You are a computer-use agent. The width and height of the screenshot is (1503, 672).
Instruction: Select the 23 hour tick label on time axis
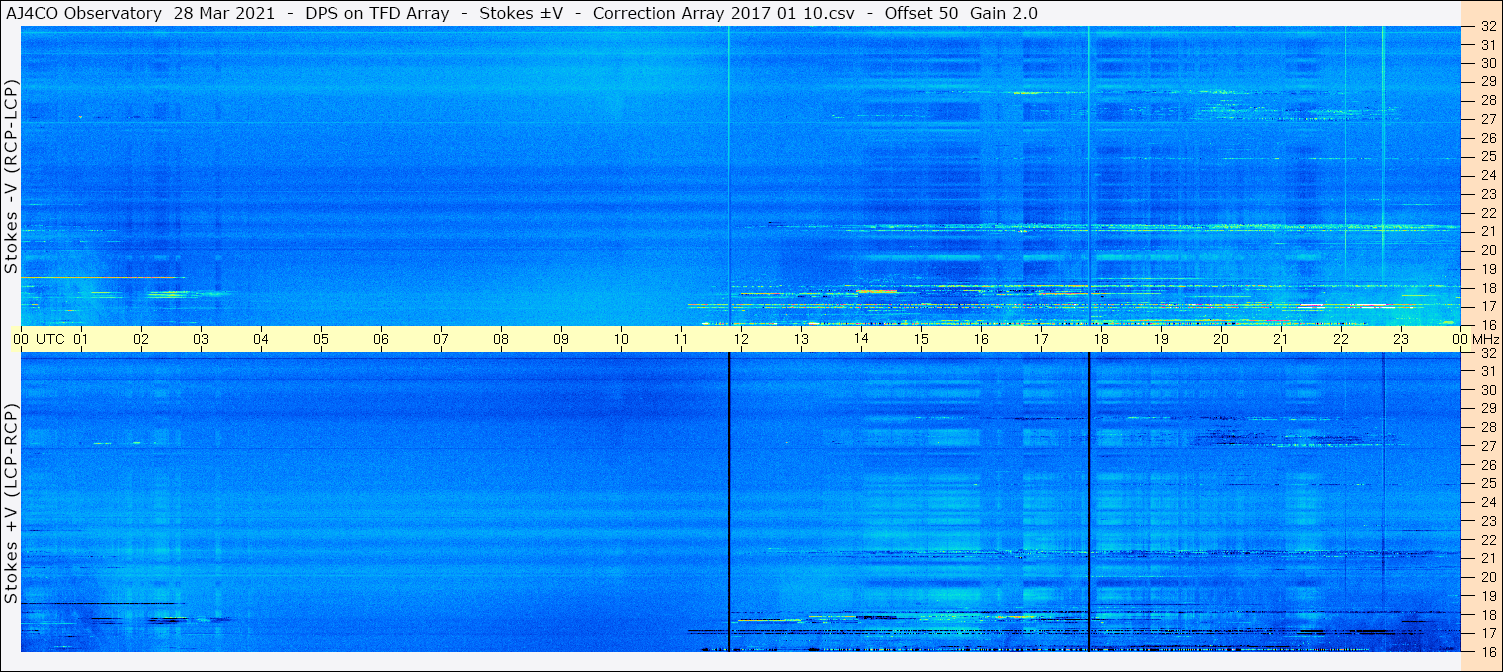(x=1401, y=340)
